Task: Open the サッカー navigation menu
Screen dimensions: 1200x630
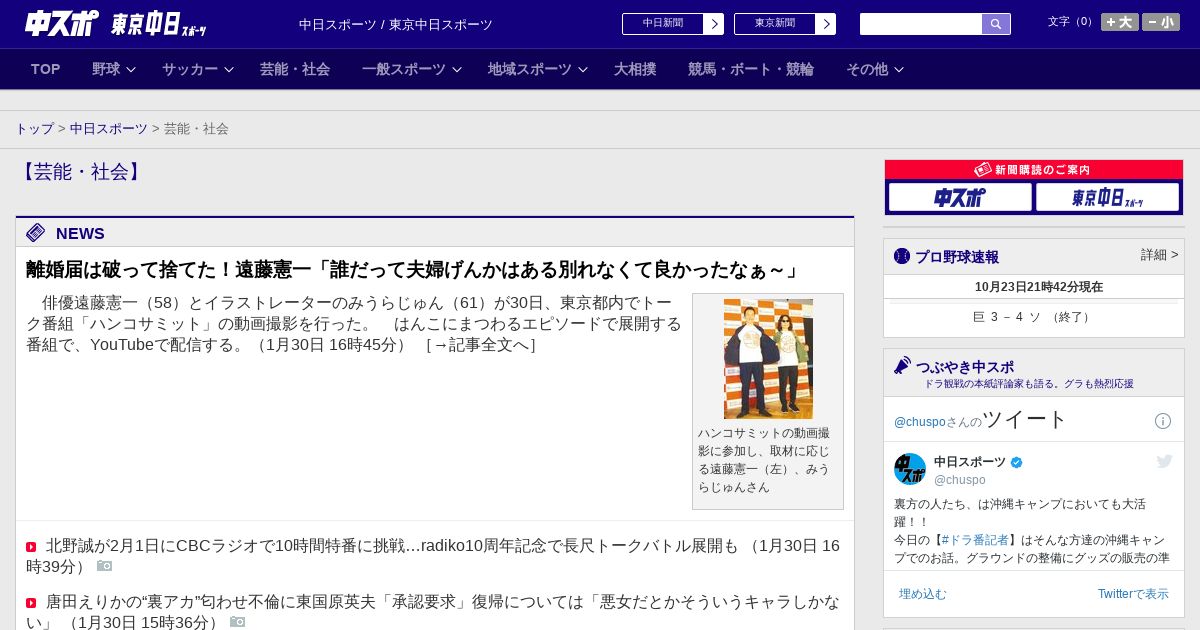Action: [190, 69]
